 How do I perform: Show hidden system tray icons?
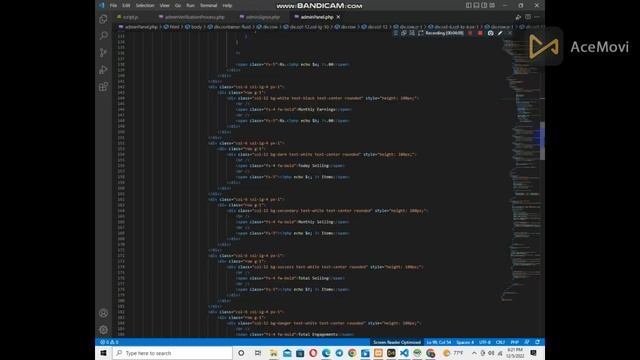click(474, 353)
